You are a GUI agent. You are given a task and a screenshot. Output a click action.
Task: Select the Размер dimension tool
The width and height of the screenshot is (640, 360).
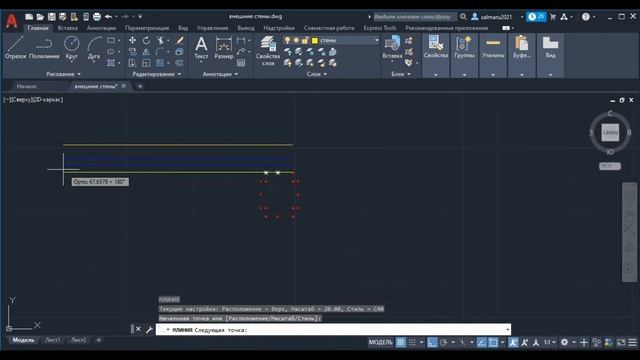pyautogui.click(x=224, y=48)
